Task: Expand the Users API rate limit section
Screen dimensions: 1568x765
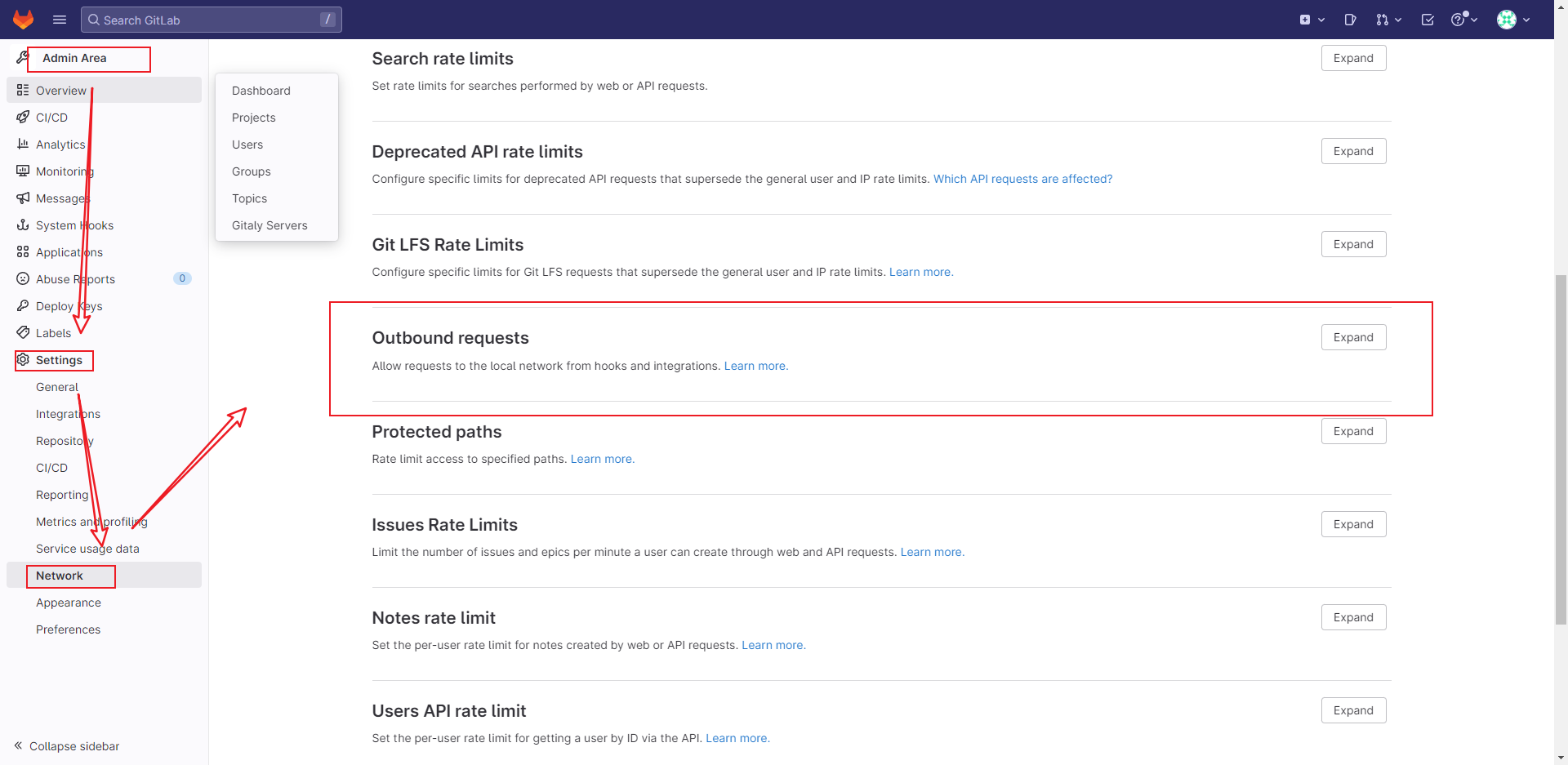Action: [x=1353, y=710]
